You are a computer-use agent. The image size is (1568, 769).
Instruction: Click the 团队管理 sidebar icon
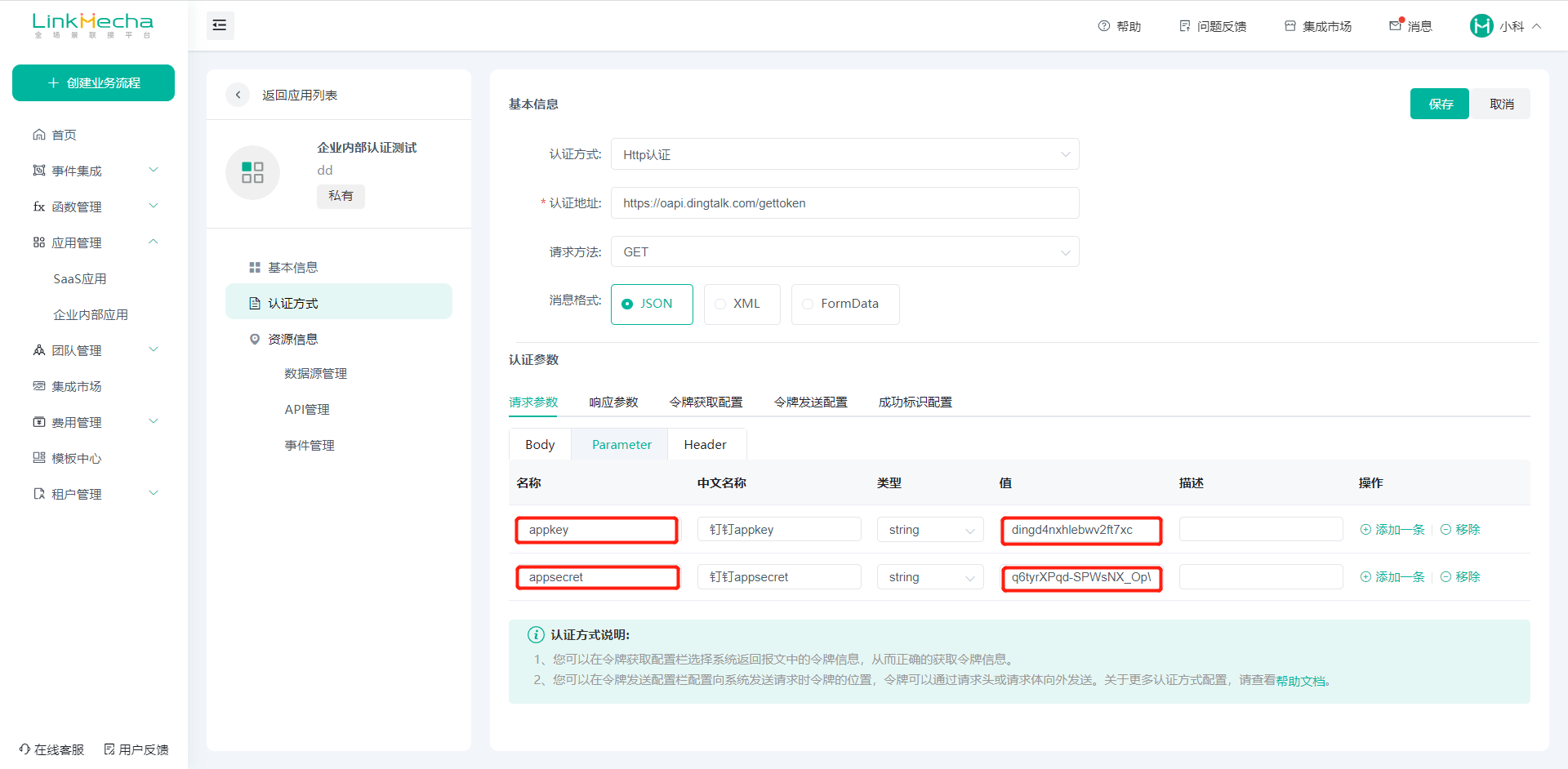[38, 350]
